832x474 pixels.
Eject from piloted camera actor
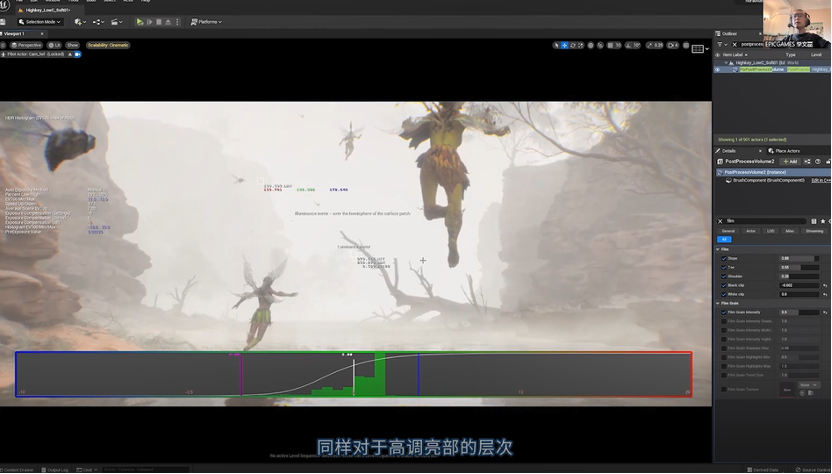(x=70, y=54)
